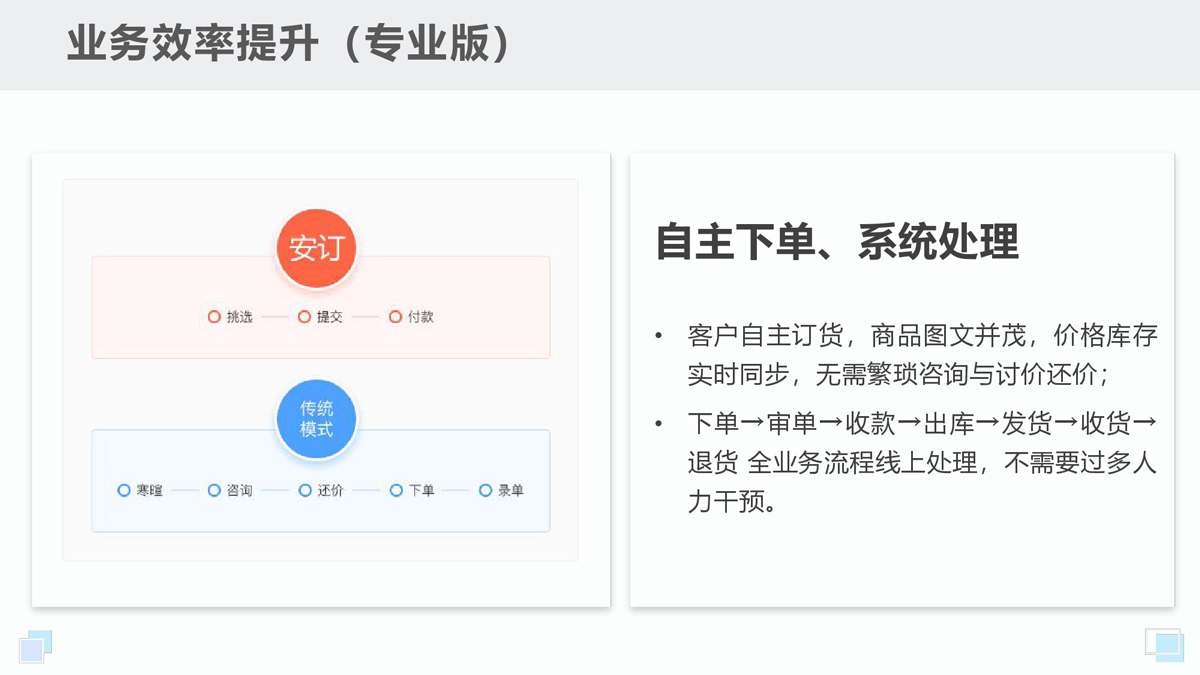Select the workflow comparison diagram image
This screenshot has height=675, width=1200.
click(x=321, y=380)
